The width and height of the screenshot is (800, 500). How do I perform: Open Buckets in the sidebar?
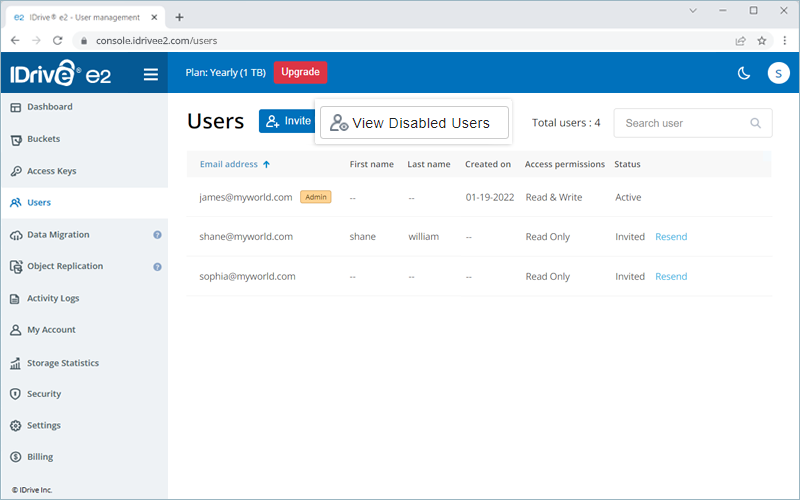(43, 139)
